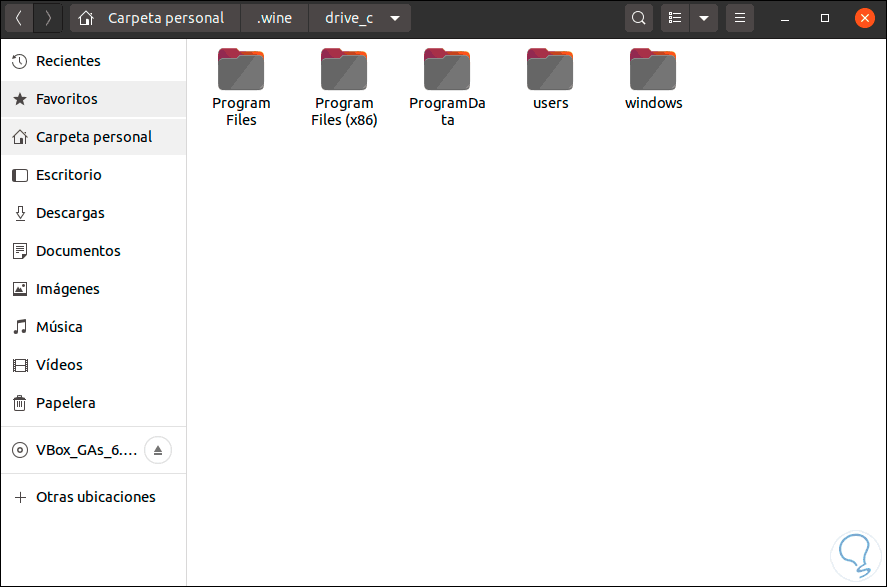Image resolution: width=887 pixels, height=587 pixels.
Task: Eject the VBox_GAs disc
Action: (x=158, y=450)
